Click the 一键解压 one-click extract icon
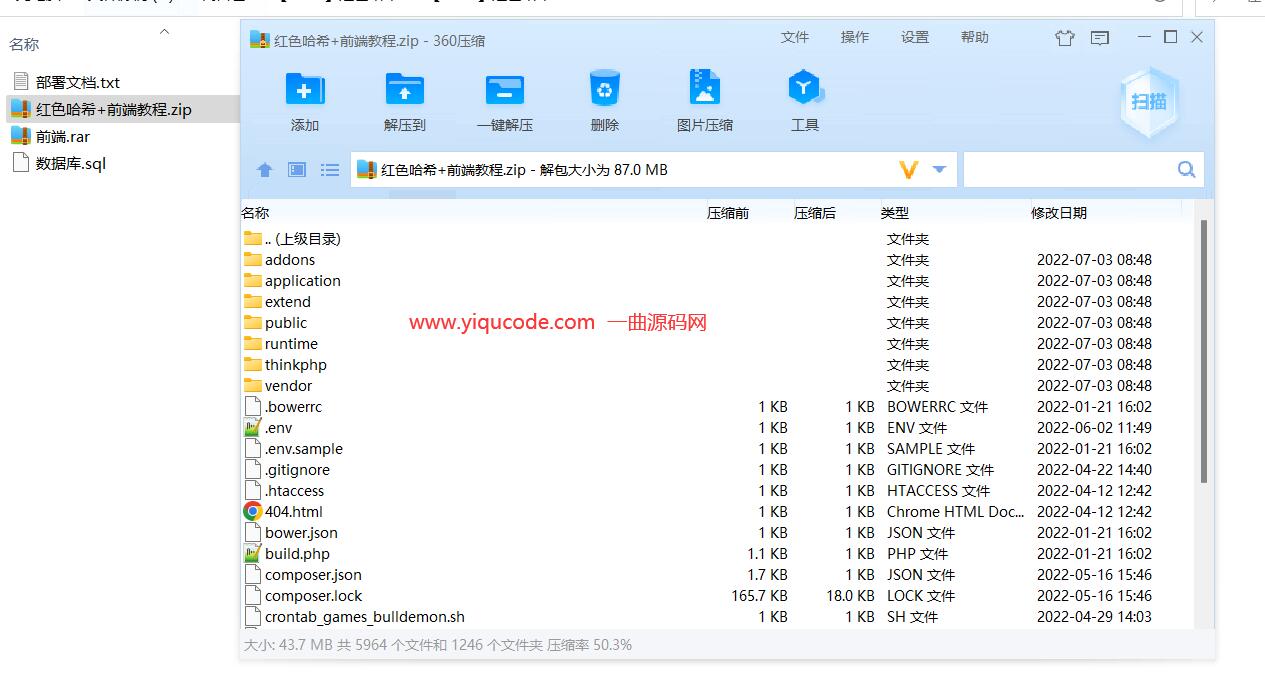Viewport: 1265px width, 673px height. pos(505,89)
